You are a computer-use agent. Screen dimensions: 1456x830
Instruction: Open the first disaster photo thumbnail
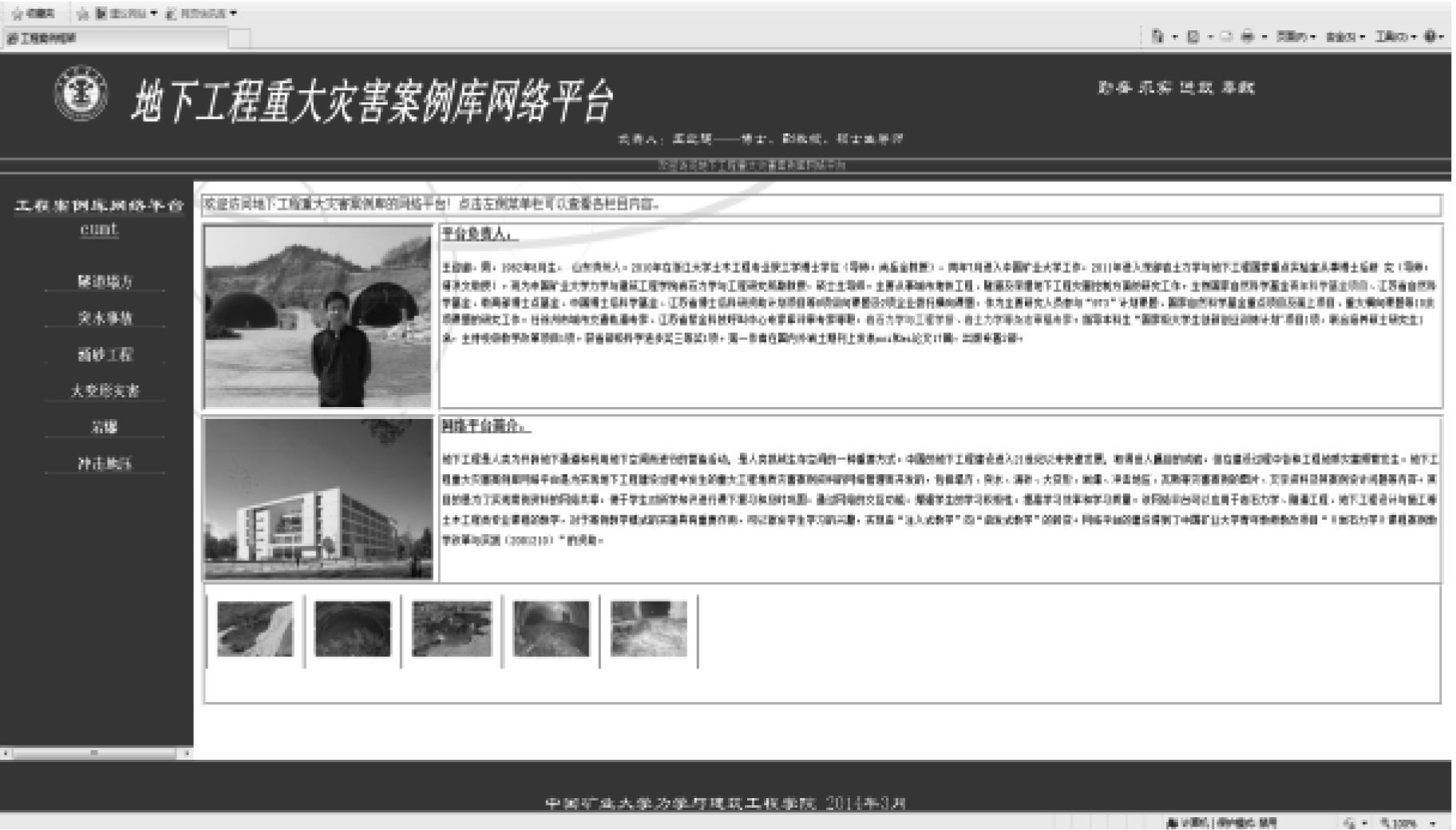coord(255,630)
